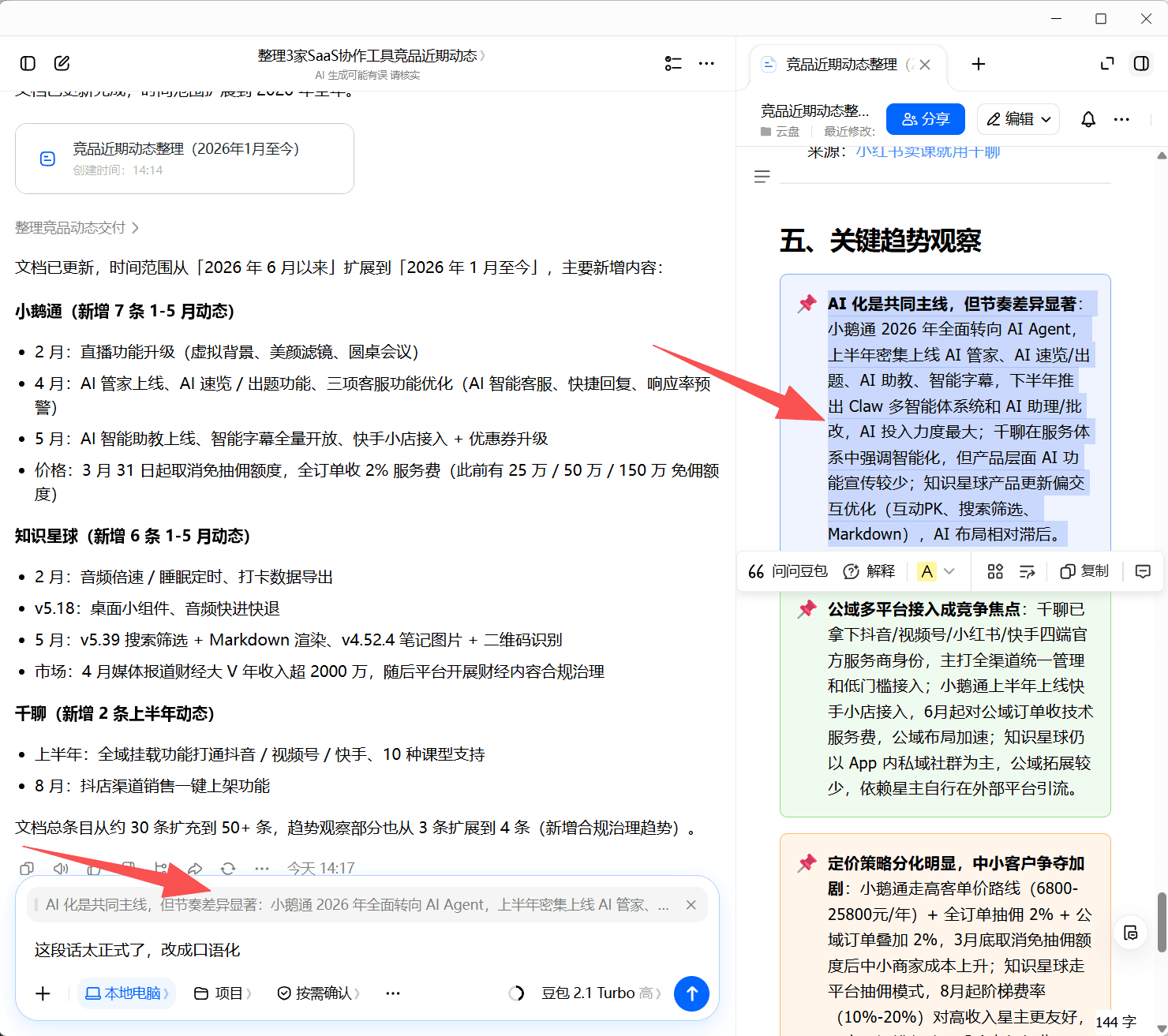Click the quoted text preview bar
This screenshot has height=1036, width=1168.
click(x=367, y=905)
